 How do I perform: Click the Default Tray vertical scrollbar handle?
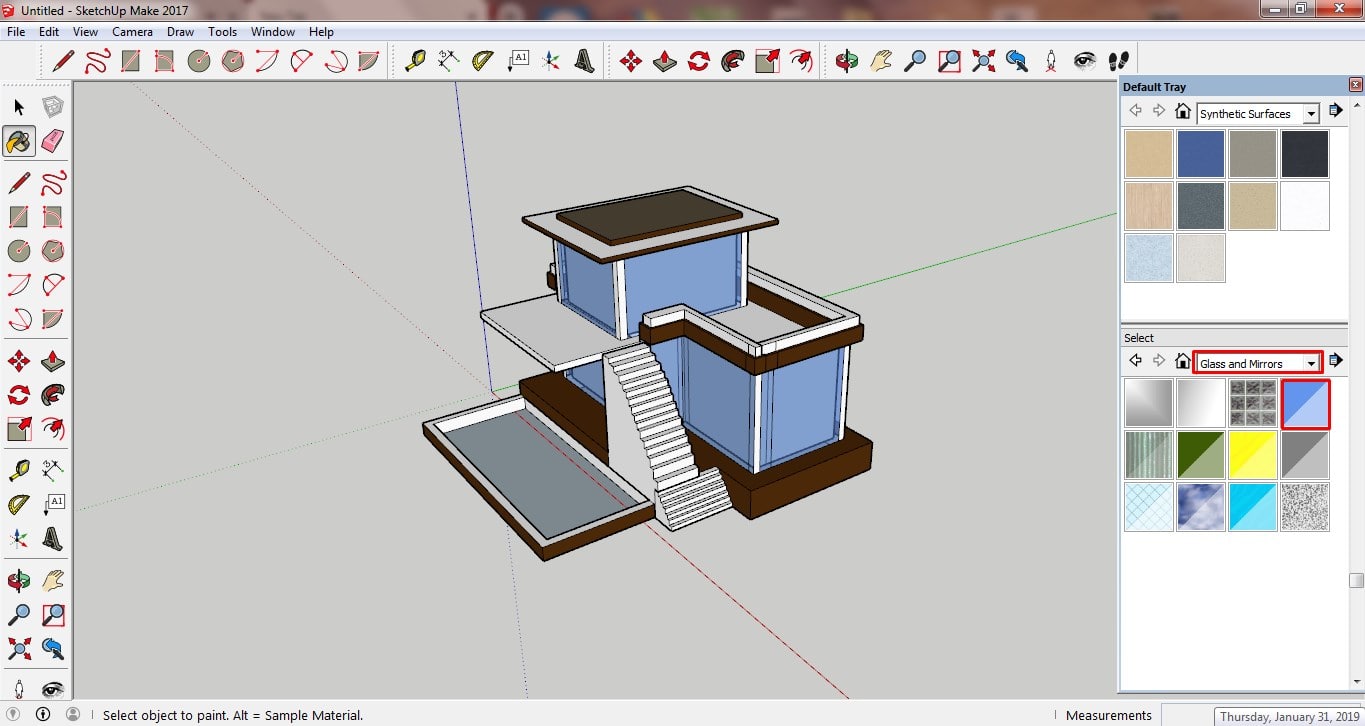1355,581
